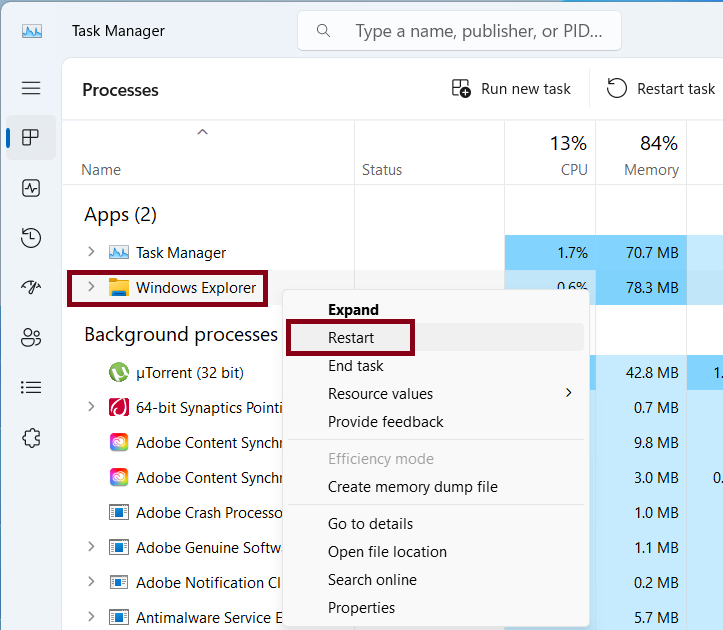723x630 pixels.
Task: Expand the Adobe Genuine Software row
Action: pos(91,547)
